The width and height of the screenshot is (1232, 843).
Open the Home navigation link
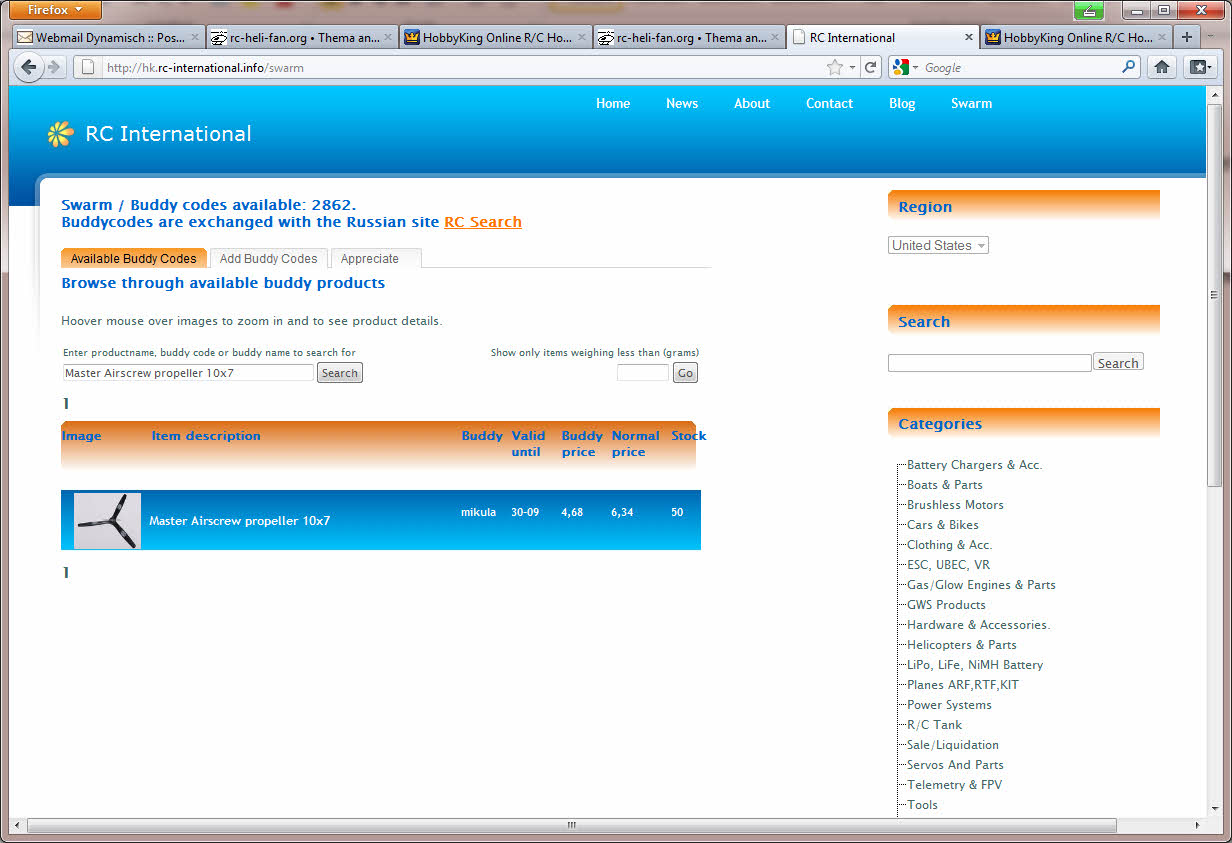coord(613,103)
